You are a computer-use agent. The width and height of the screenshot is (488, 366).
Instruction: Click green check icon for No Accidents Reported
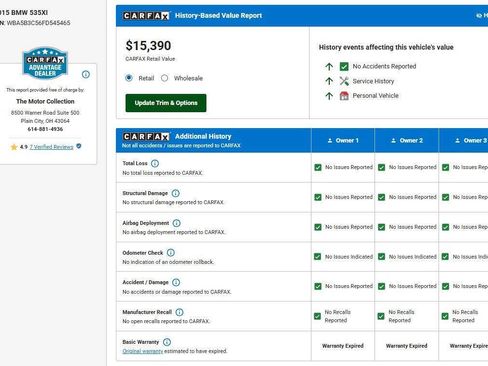[344, 66]
